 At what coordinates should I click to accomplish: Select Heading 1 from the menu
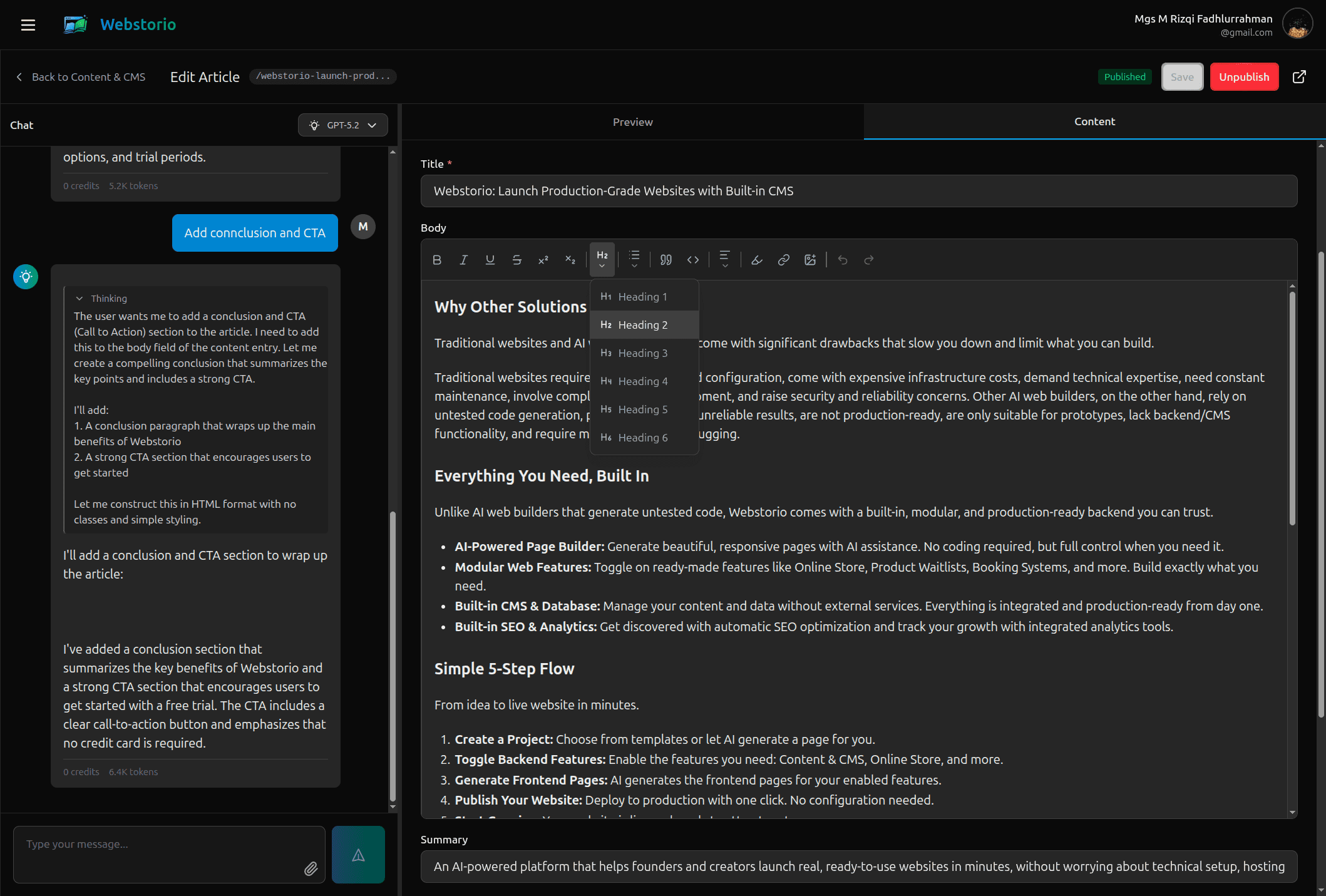coord(644,297)
